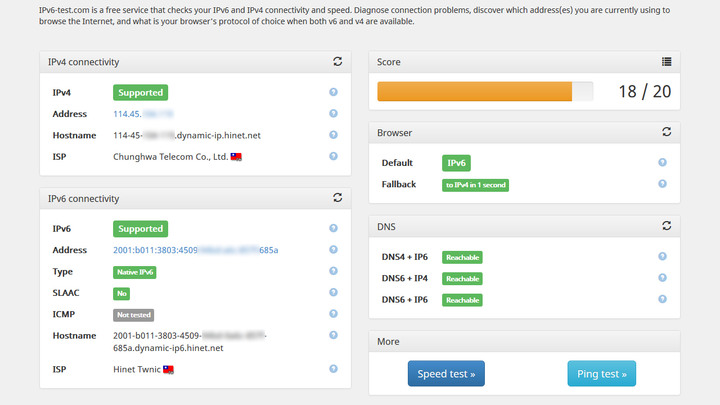This screenshot has width=720, height=405.
Task: Click help icon for IPv6 Type row
Action: click(x=333, y=271)
